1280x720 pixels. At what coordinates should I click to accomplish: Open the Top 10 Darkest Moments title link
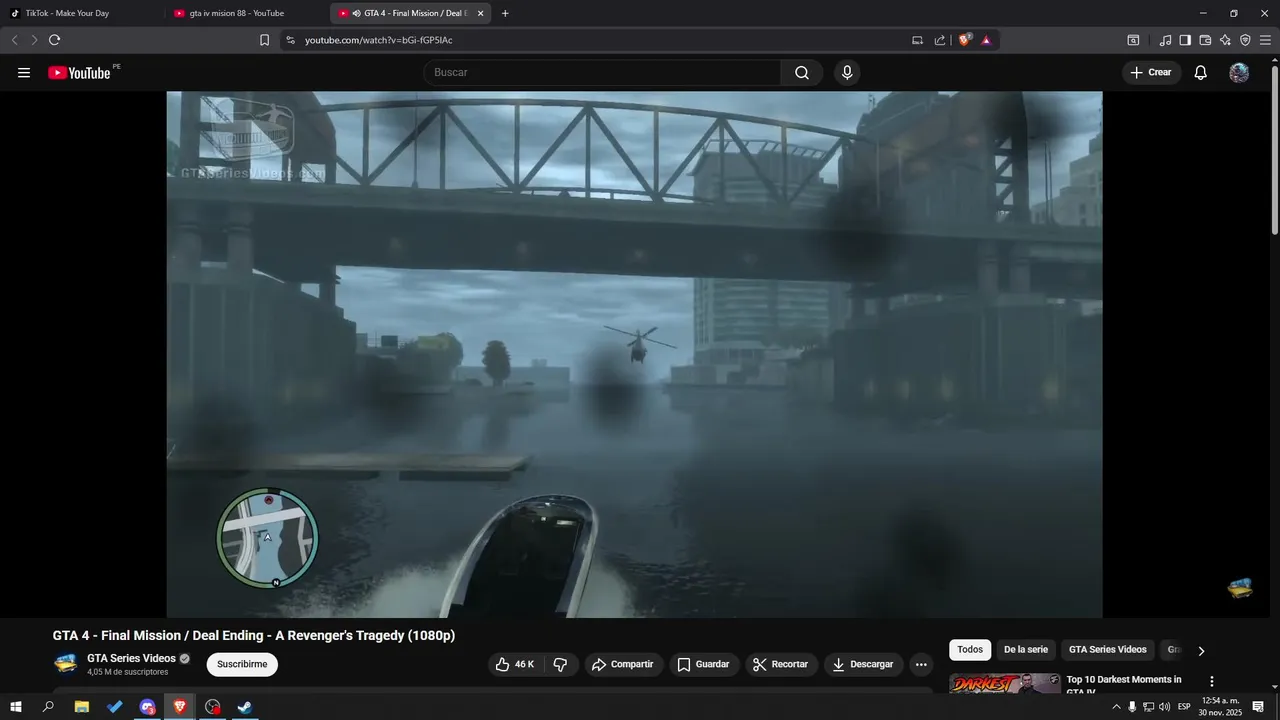[1124, 685]
